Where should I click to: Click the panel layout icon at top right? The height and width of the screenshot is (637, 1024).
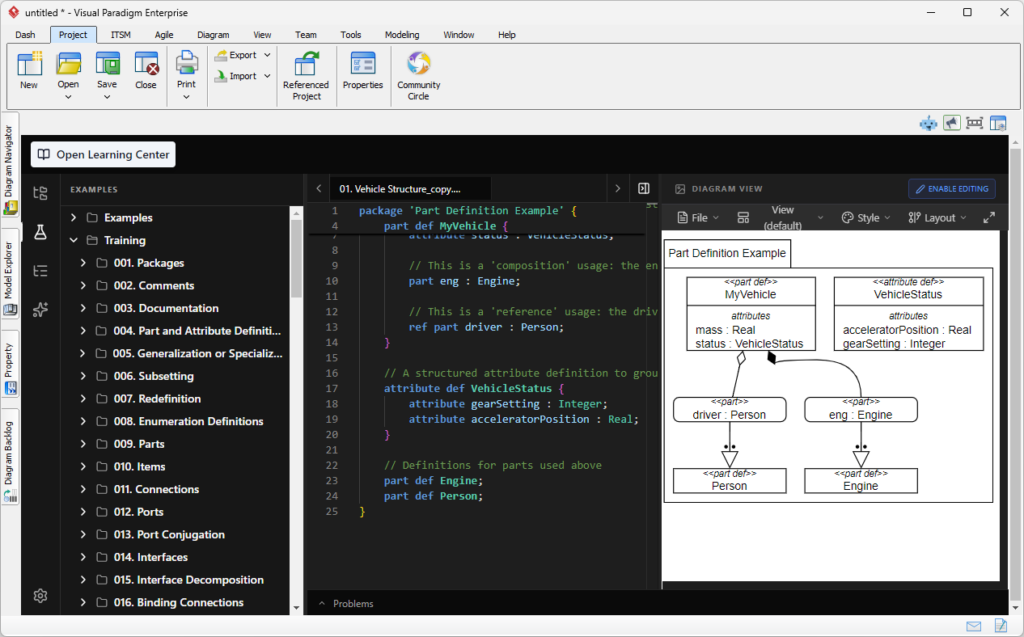click(x=998, y=123)
